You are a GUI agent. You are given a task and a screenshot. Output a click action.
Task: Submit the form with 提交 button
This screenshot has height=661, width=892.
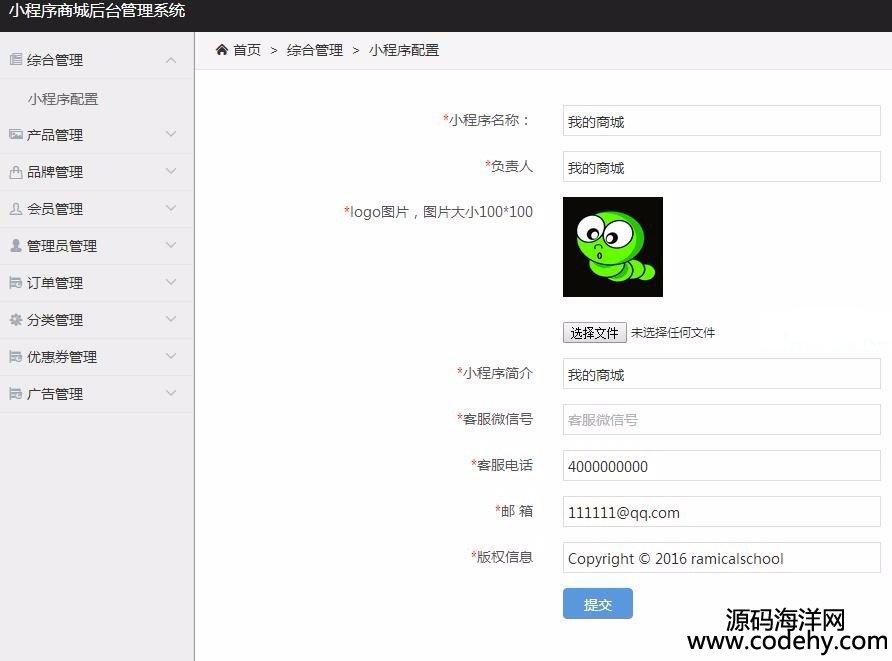click(597, 604)
